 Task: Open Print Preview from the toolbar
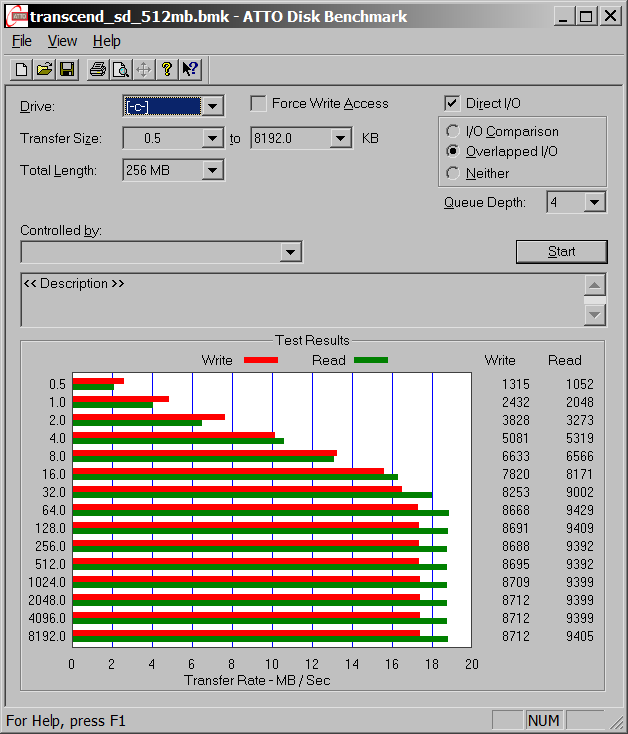[120, 69]
